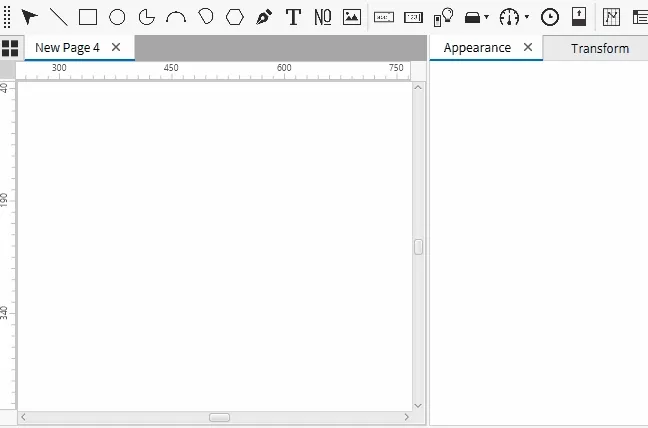Select the Hexagon polygon tool
The height and width of the screenshot is (428, 648).
tap(235, 17)
